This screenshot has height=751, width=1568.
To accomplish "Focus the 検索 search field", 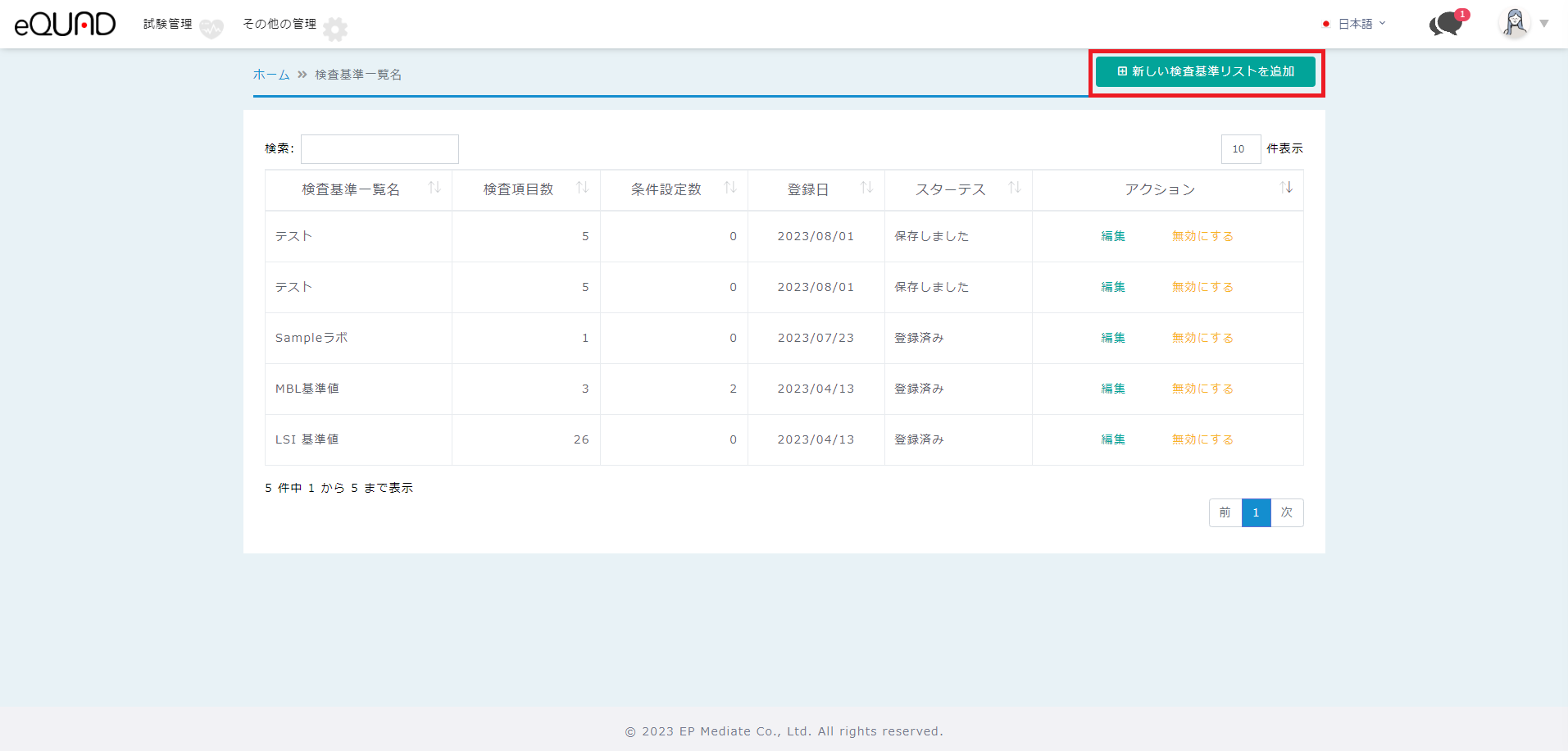I will pos(380,149).
